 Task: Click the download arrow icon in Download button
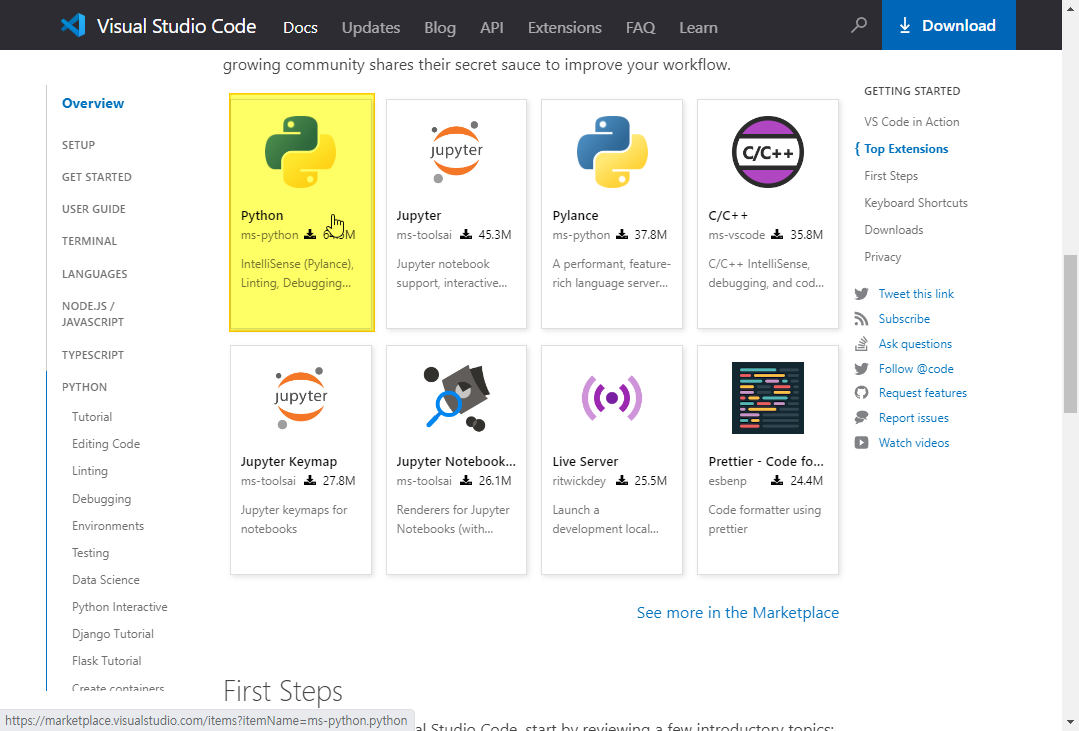click(x=905, y=25)
